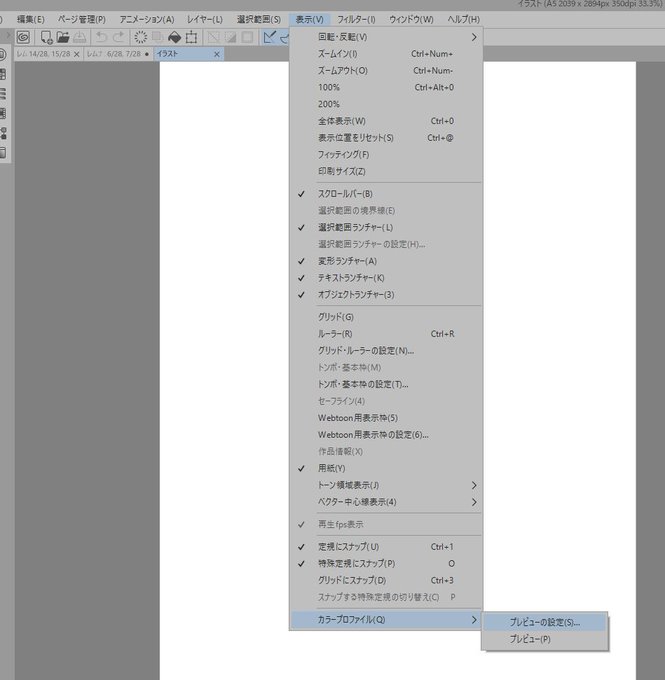This screenshot has height=680, width=665.
Task: Close the 14/28, 15/28 canvas tab
Action: click(77, 54)
